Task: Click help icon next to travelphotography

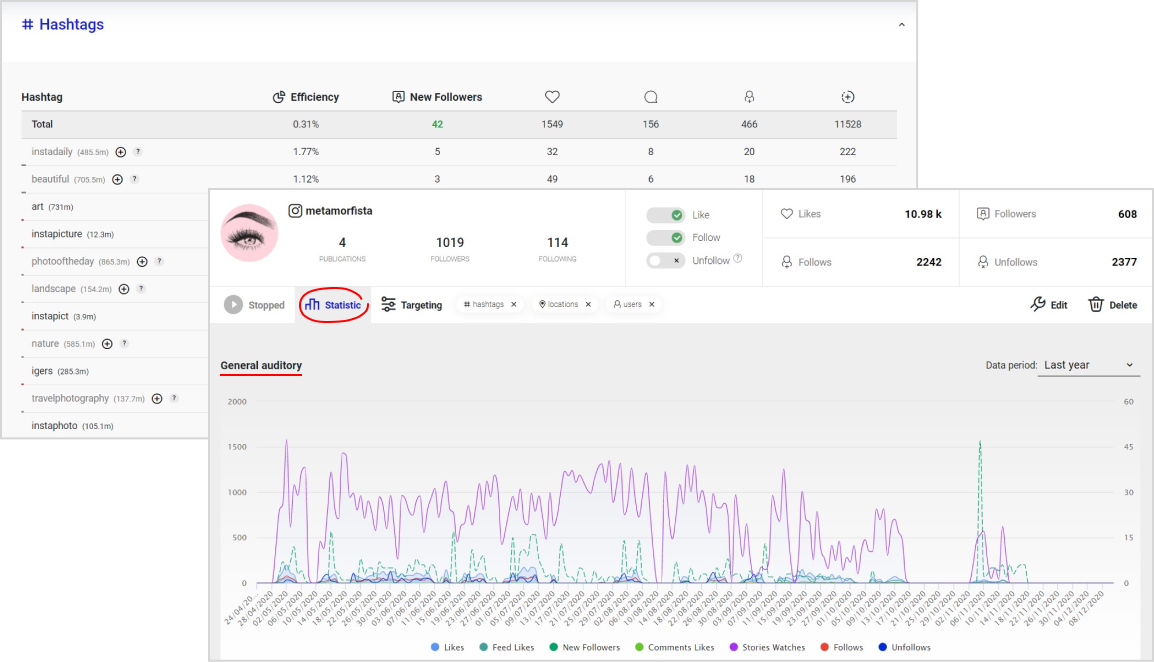Action: [x=174, y=398]
